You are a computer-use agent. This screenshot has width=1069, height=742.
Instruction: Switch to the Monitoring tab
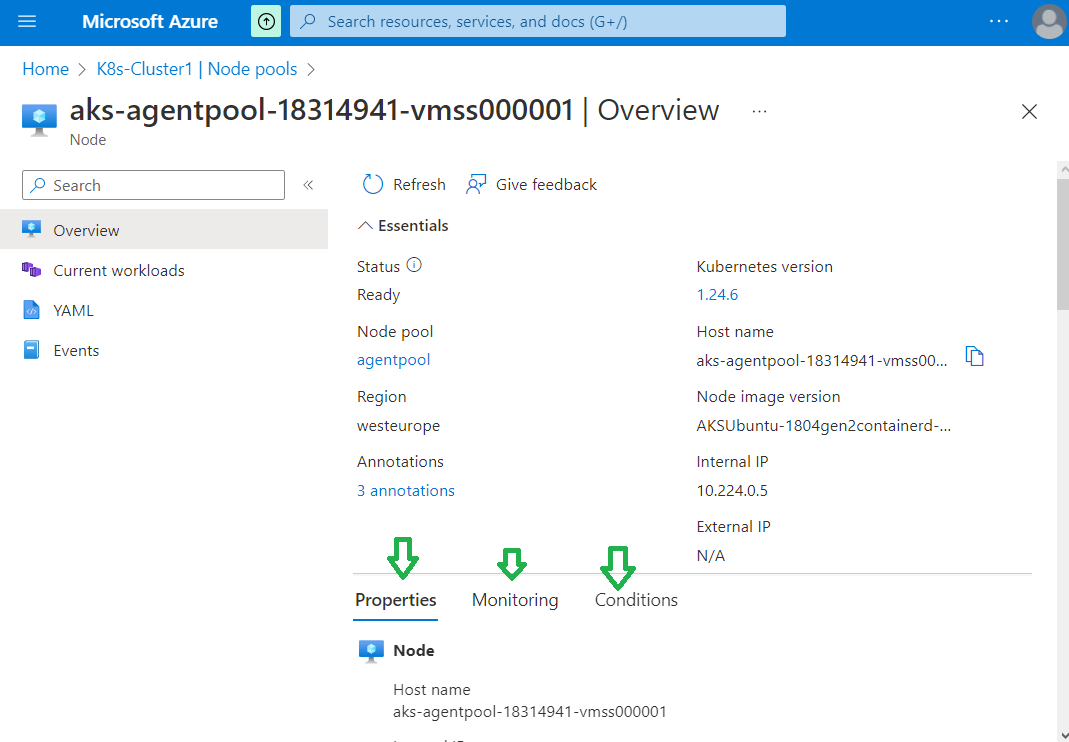coord(515,600)
